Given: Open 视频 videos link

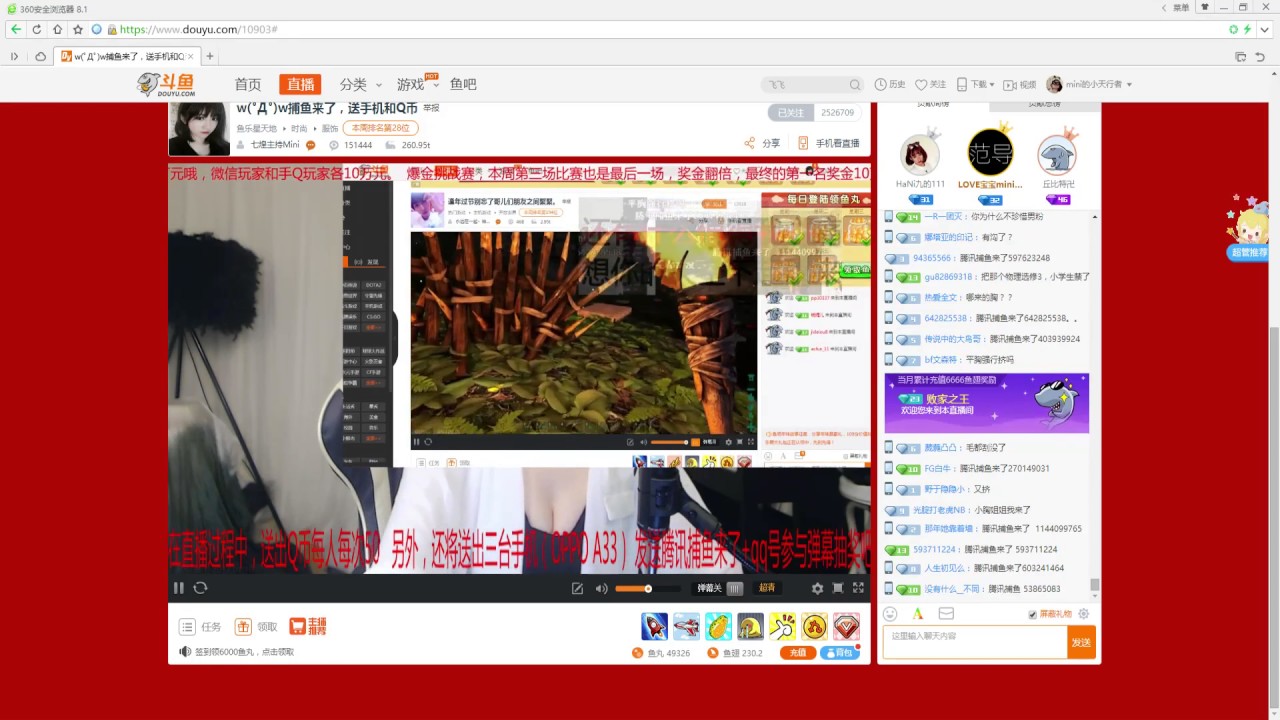Looking at the screenshot, I should pyautogui.click(x=1020, y=85).
